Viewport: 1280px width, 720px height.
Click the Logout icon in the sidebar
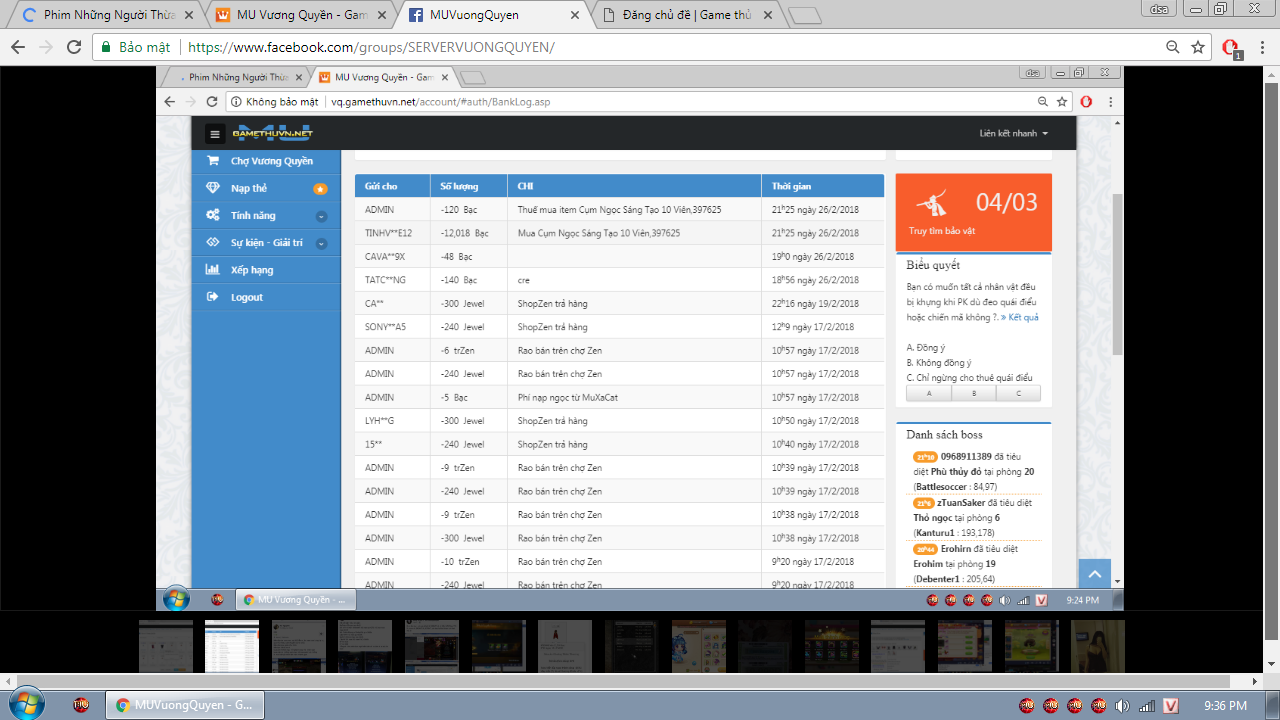tap(212, 297)
